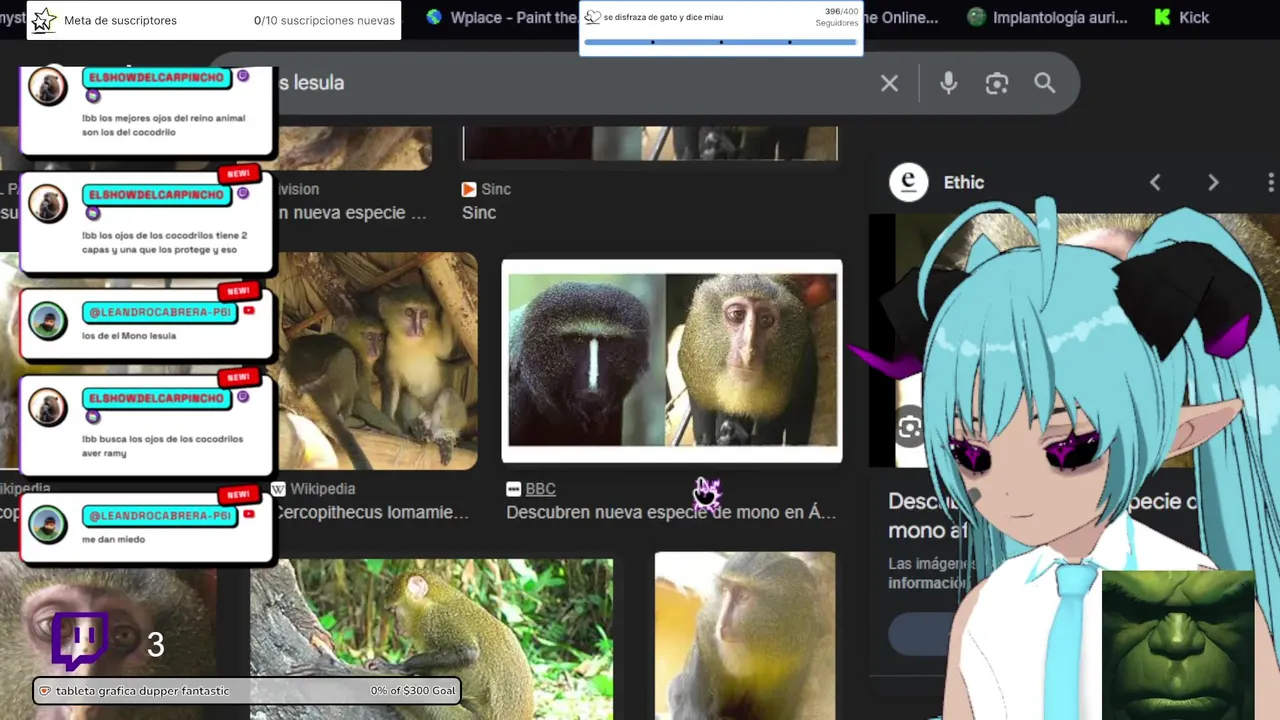This screenshot has height=720, width=1280.
Task: Click chat message 'cocodrilos tiene 2 capas'
Action: click(164, 243)
